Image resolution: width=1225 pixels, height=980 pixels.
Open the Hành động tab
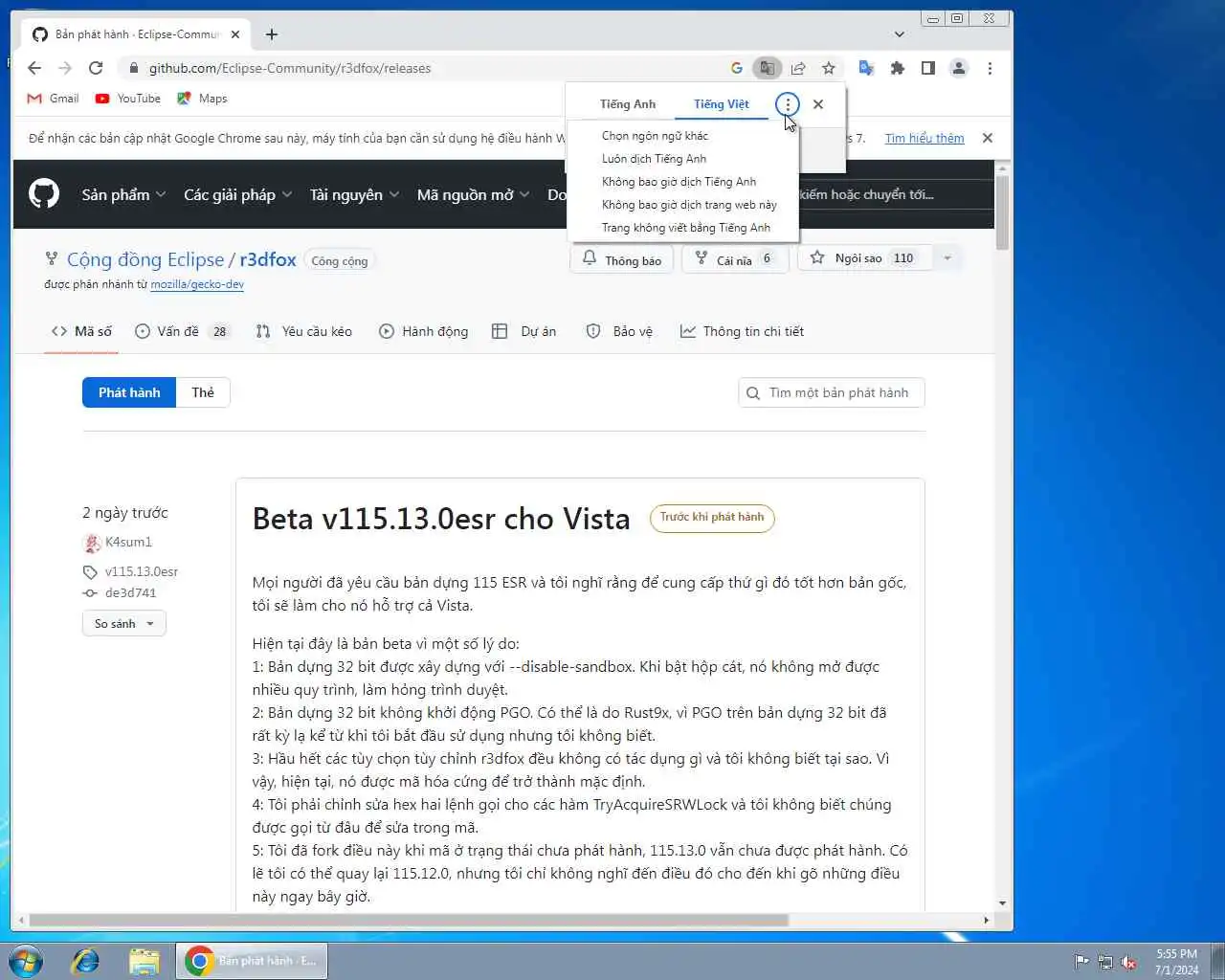424,331
